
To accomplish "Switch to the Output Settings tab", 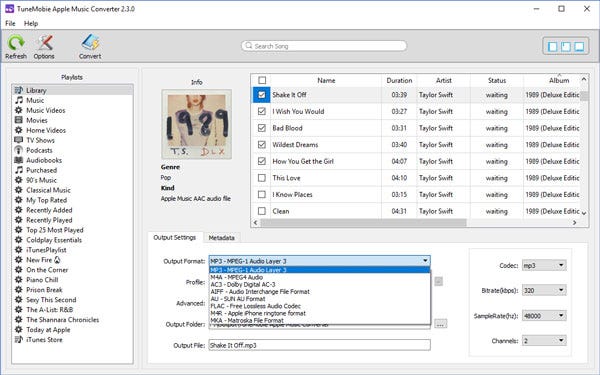I will coord(175,238).
